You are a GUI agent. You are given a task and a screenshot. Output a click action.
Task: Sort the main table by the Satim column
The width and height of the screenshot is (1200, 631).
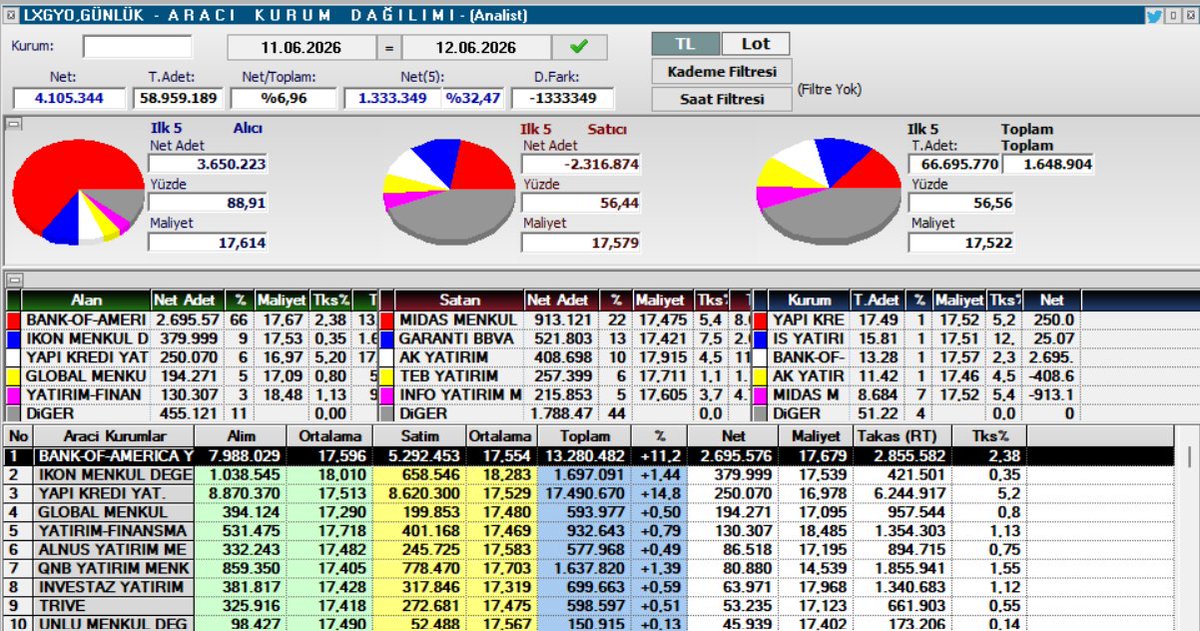pos(419,436)
